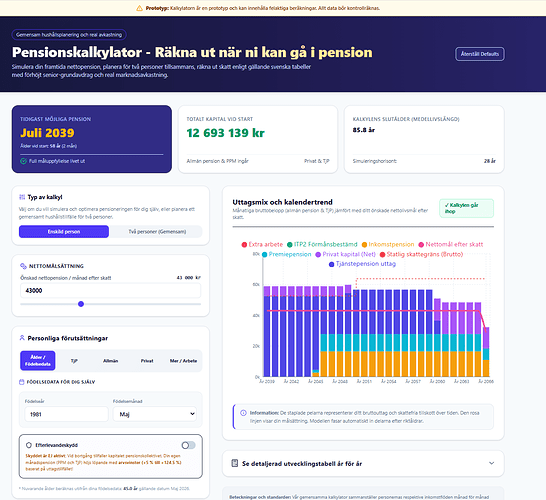
Task: Click the Födelseår input field showing 1981
Action: (67, 414)
